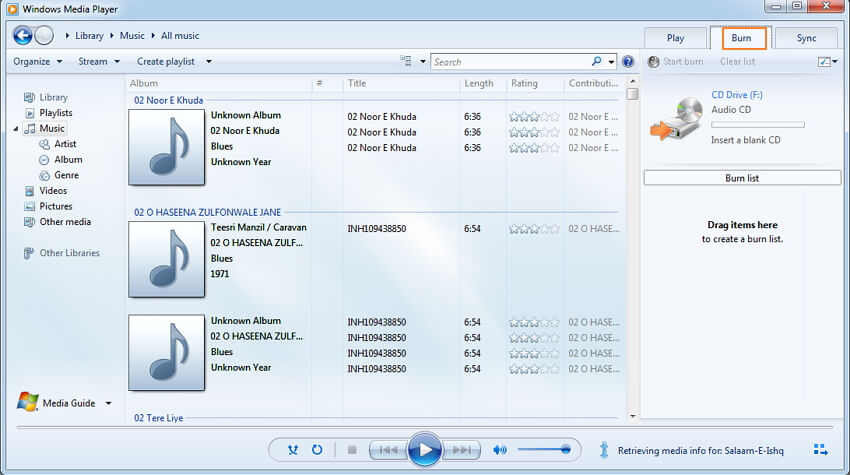Click the Back navigation arrow
Viewport: 850px width, 475px height.
[23, 36]
